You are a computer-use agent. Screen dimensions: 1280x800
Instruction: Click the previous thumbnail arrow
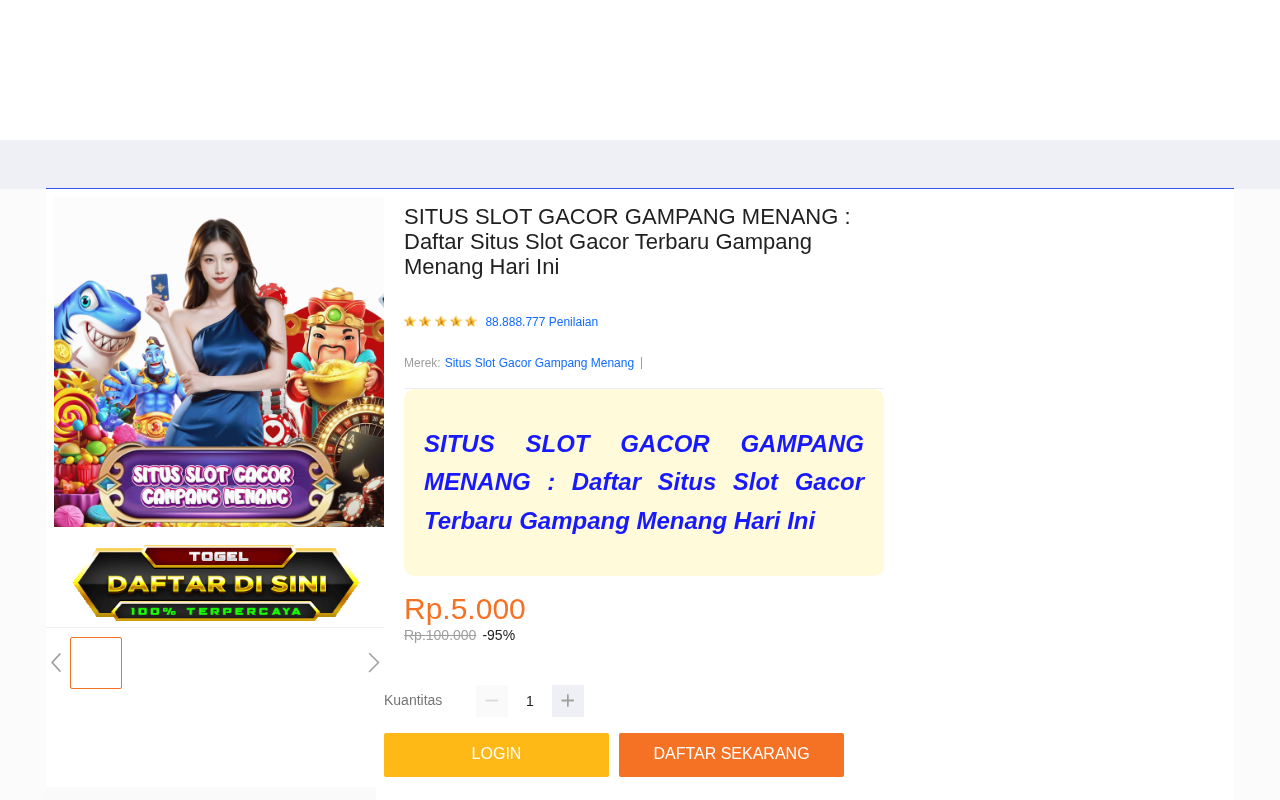(56, 663)
